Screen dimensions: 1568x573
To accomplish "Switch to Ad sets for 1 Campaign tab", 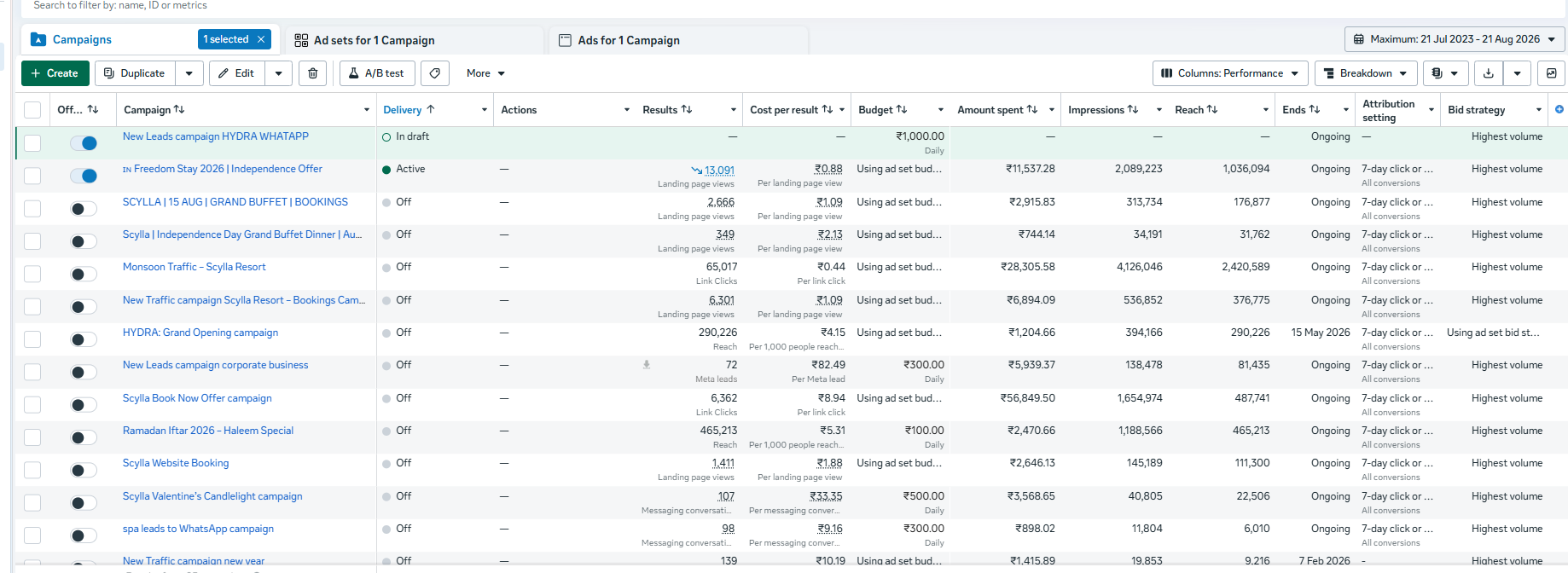I will [x=374, y=40].
